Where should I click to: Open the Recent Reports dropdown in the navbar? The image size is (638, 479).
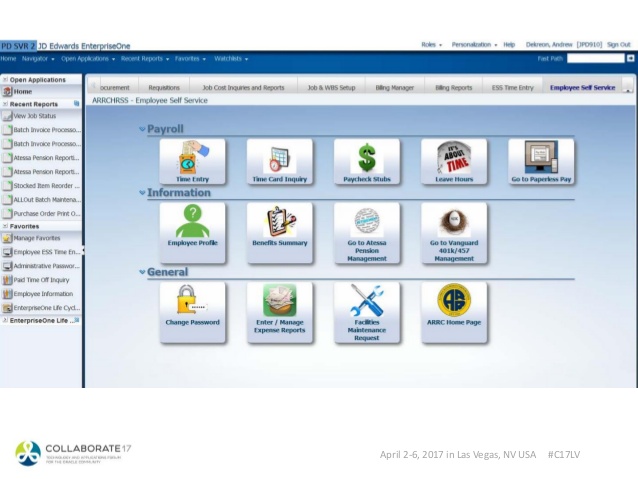click(145, 59)
